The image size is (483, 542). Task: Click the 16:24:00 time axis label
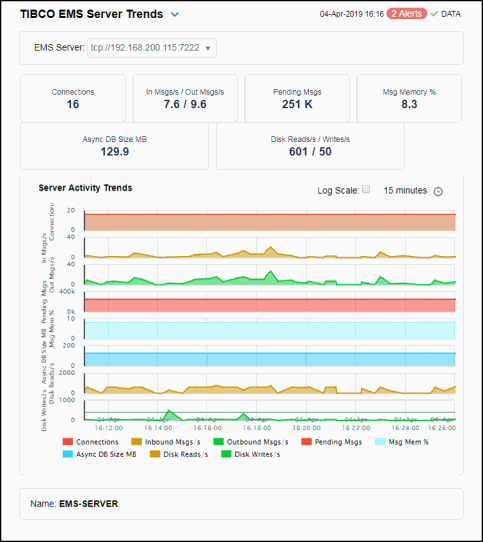tap(406, 428)
